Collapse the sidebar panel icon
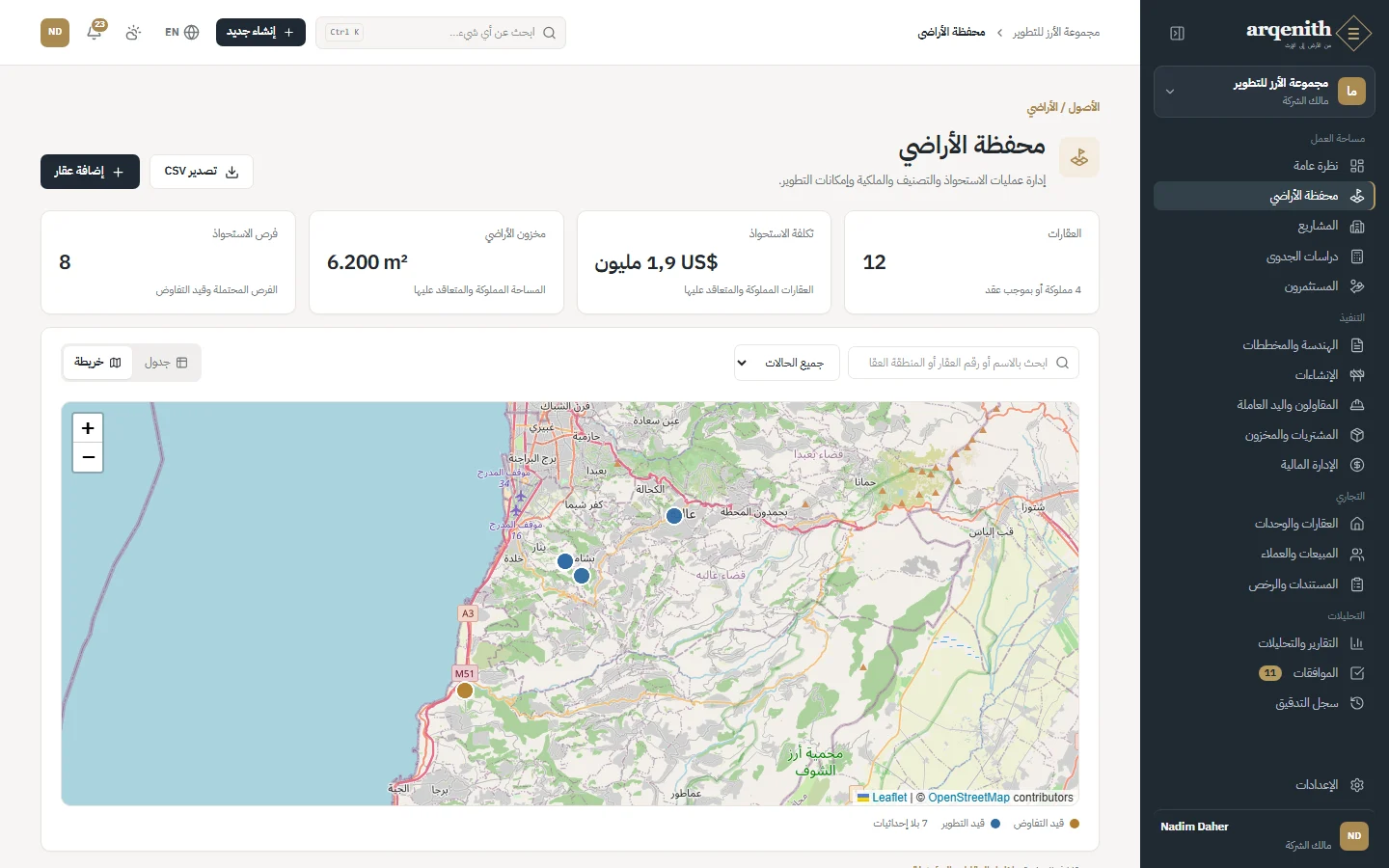 [x=1177, y=33]
